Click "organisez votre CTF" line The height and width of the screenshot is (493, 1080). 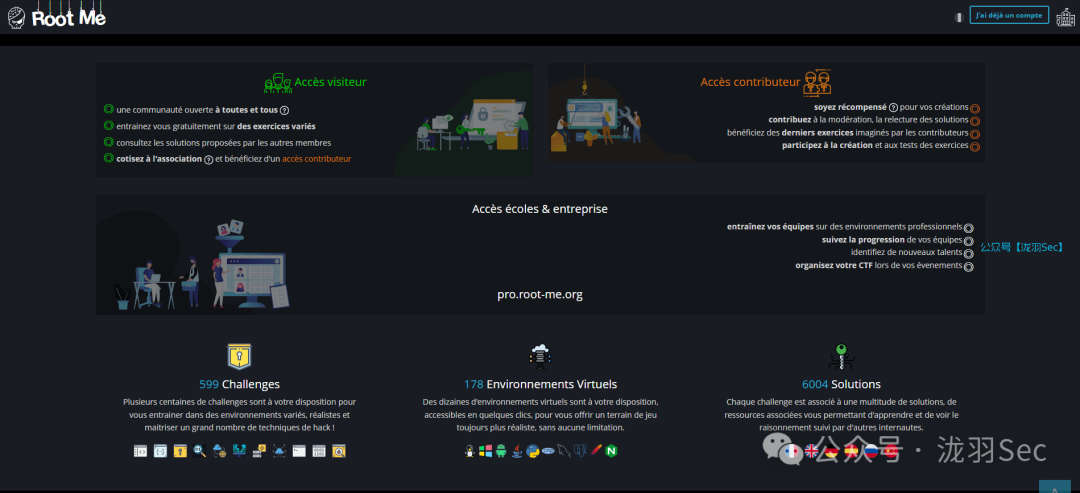click(879, 265)
